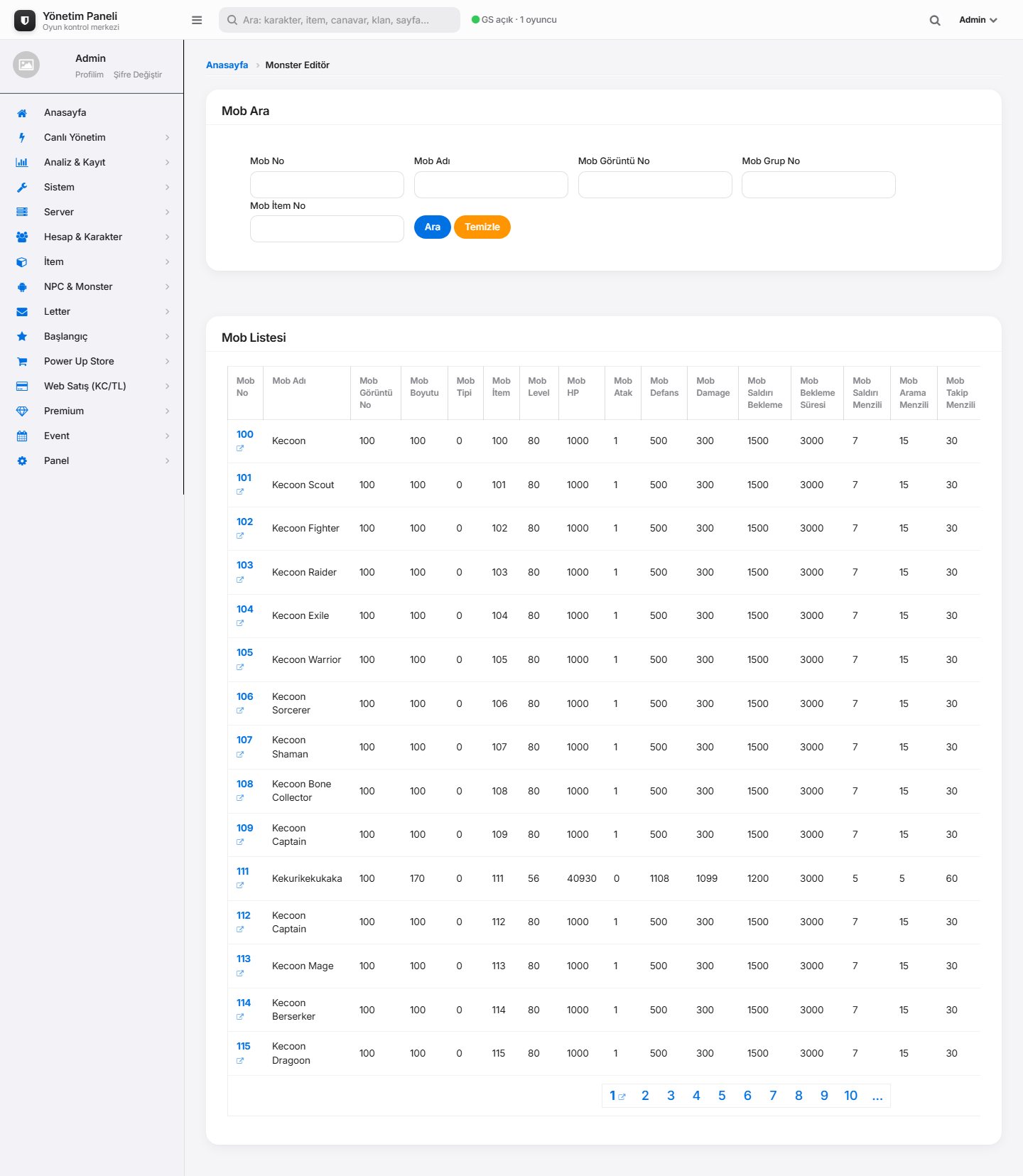Expand the Event menu chevron

pyautogui.click(x=168, y=436)
